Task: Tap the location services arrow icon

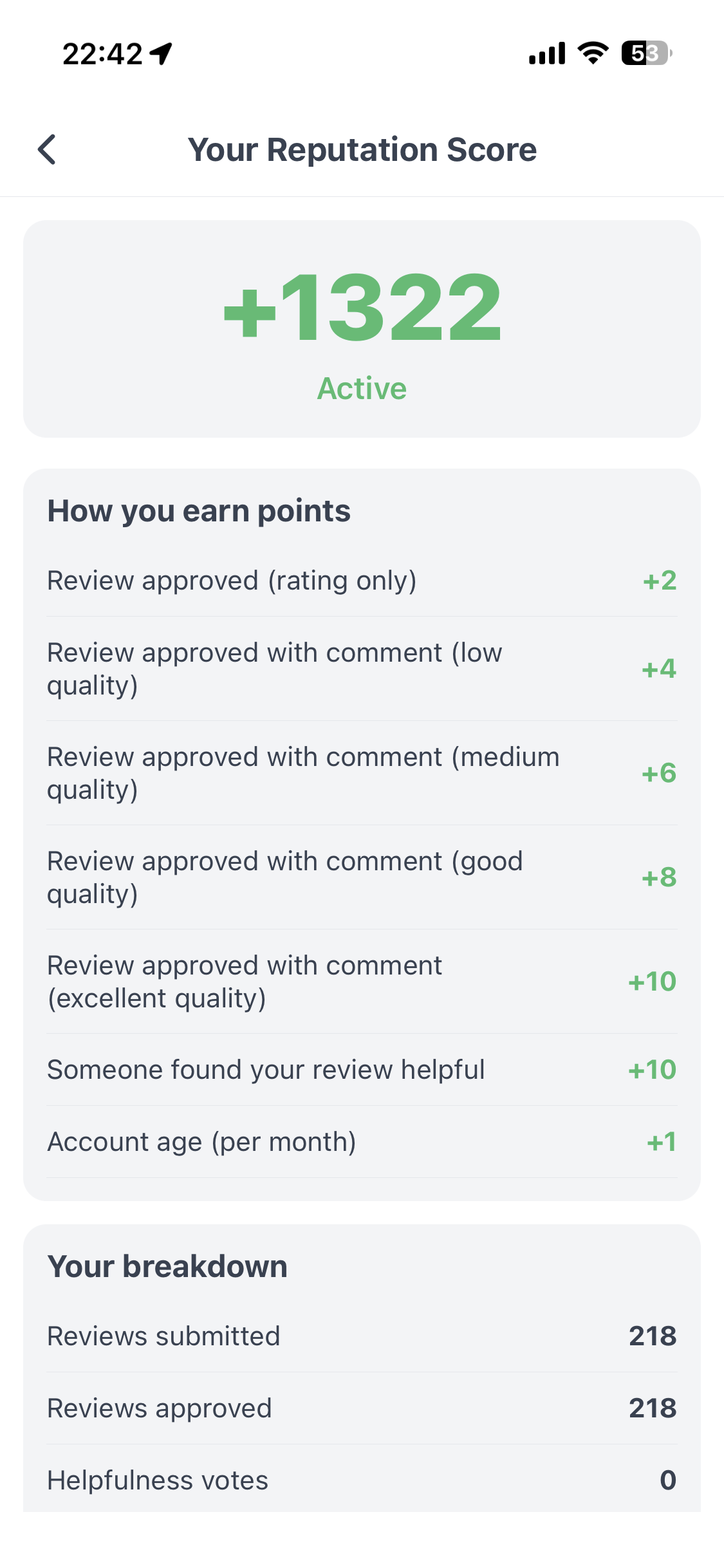Action: [x=160, y=55]
